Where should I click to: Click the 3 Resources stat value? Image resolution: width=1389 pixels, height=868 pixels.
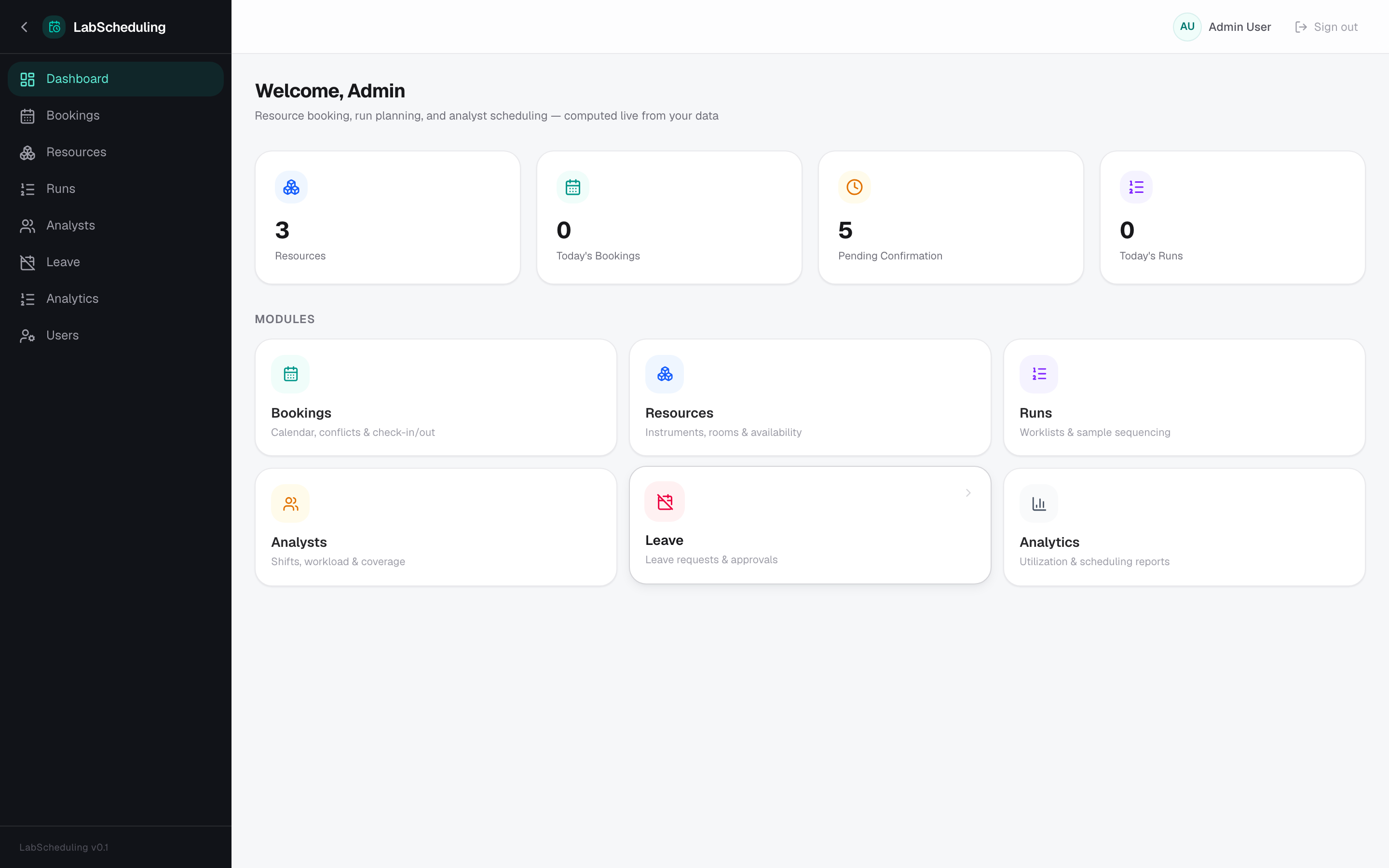coord(282,231)
